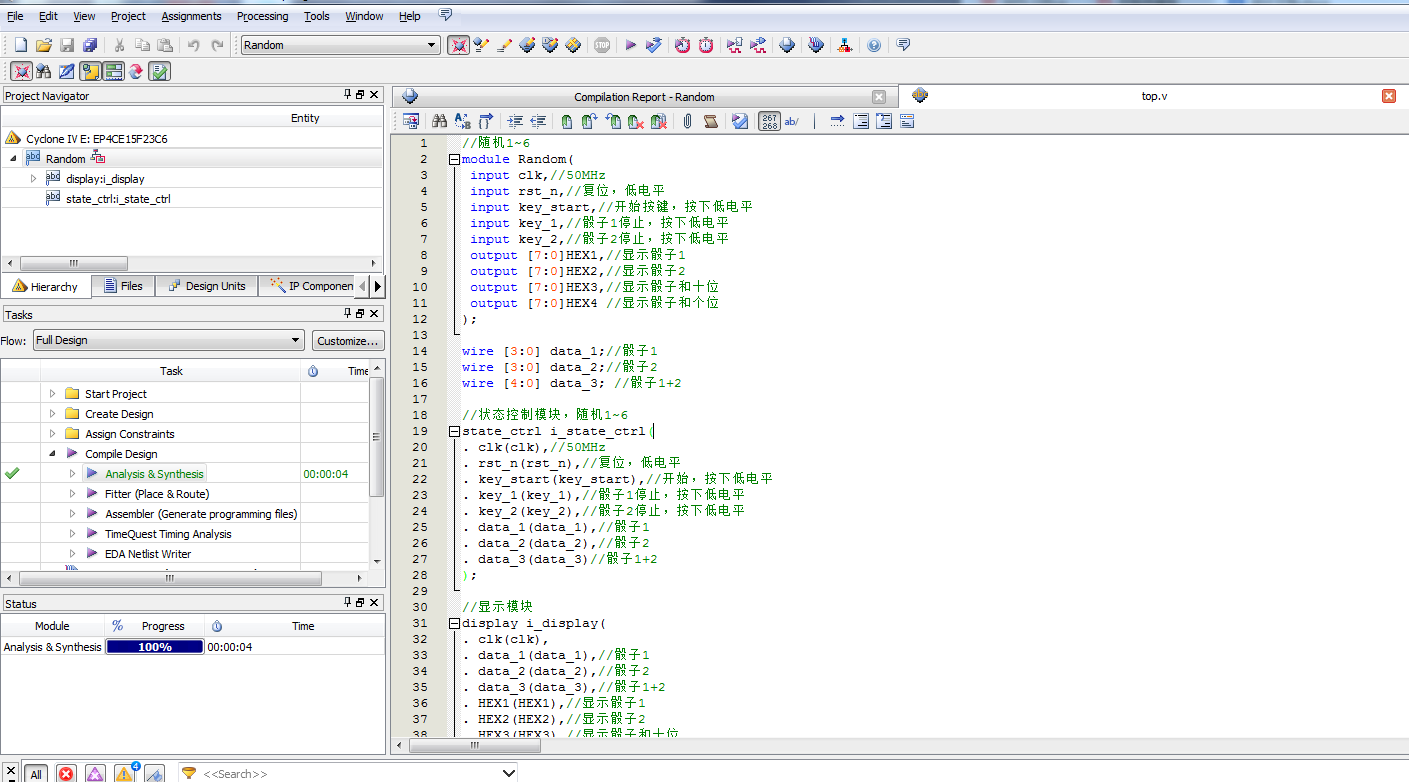Expand the Start Project task
Image resolution: width=1409 pixels, height=782 pixels.
[x=53, y=394]
